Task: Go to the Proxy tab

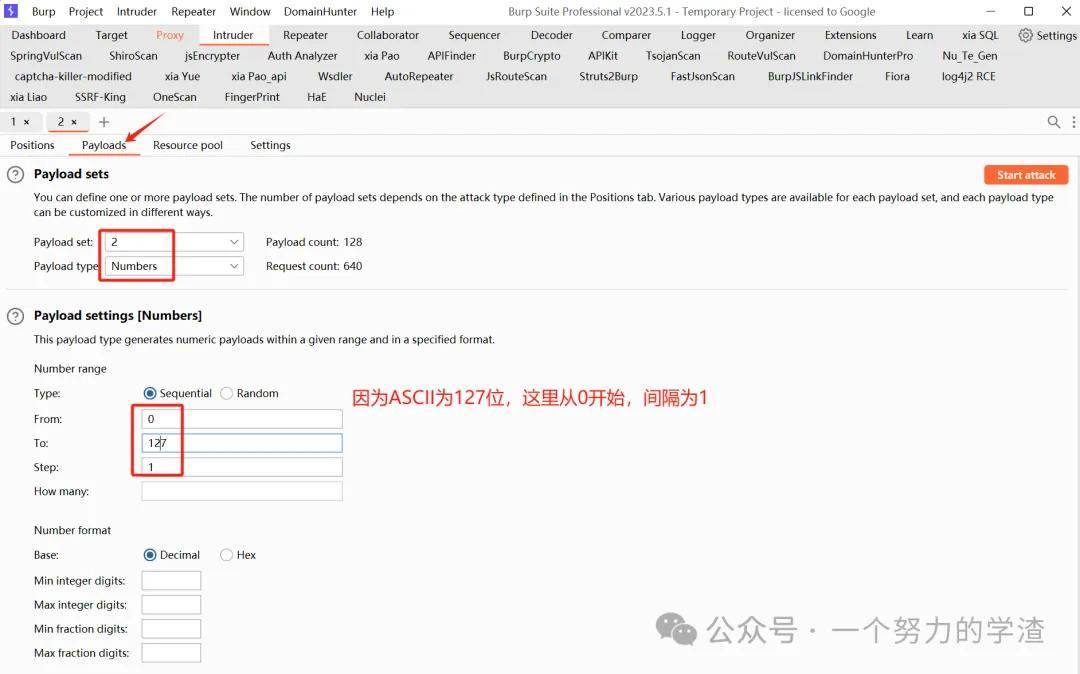Action: pos(169,35)
